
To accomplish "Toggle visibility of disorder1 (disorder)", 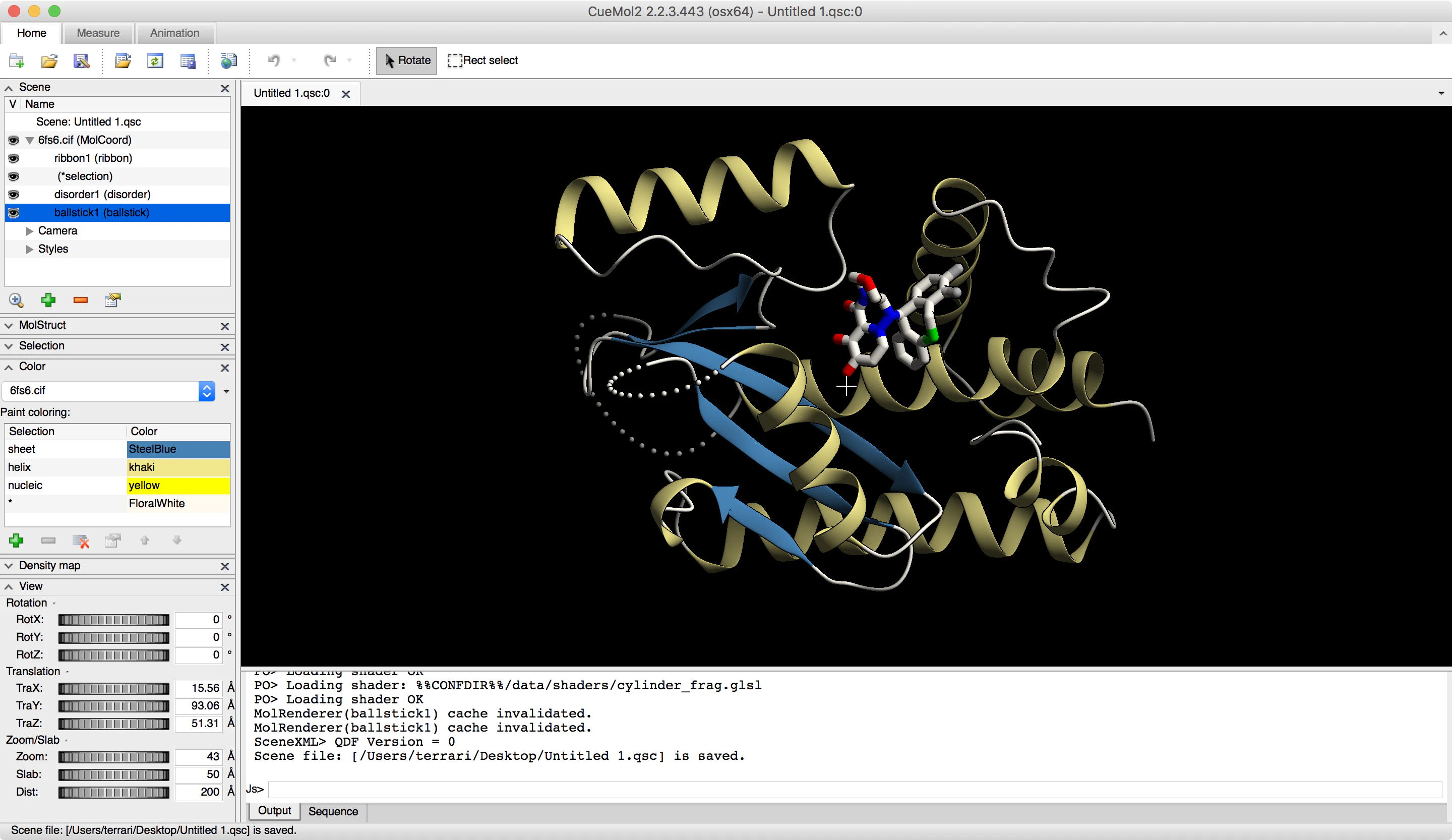I will [14, 194].
